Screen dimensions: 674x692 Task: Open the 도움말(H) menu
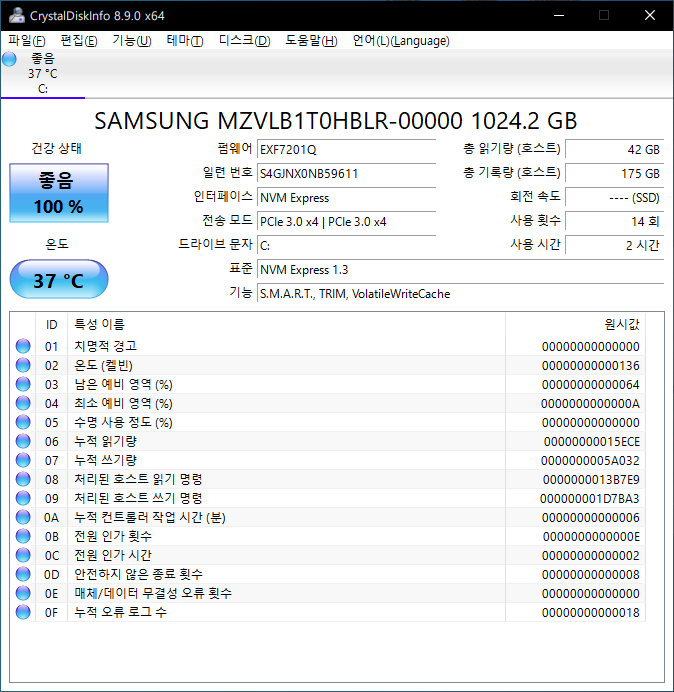[311, 41]
